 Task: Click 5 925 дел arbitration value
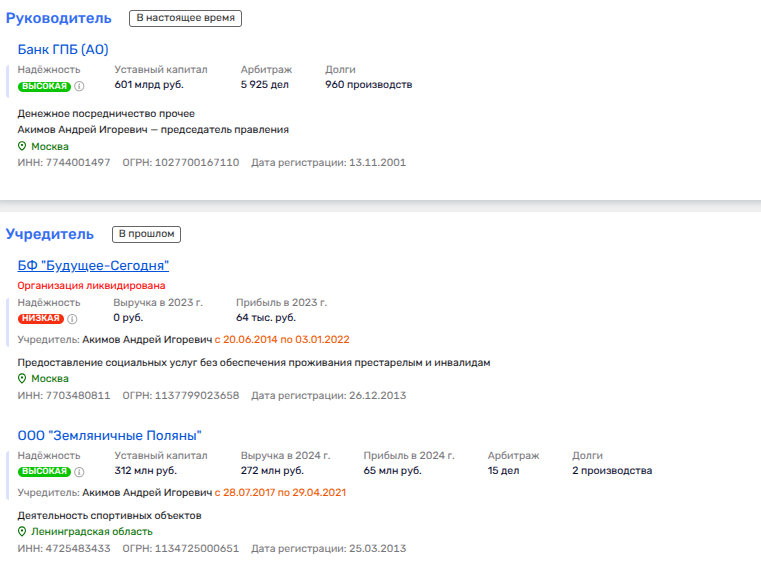tap(264, 85)
